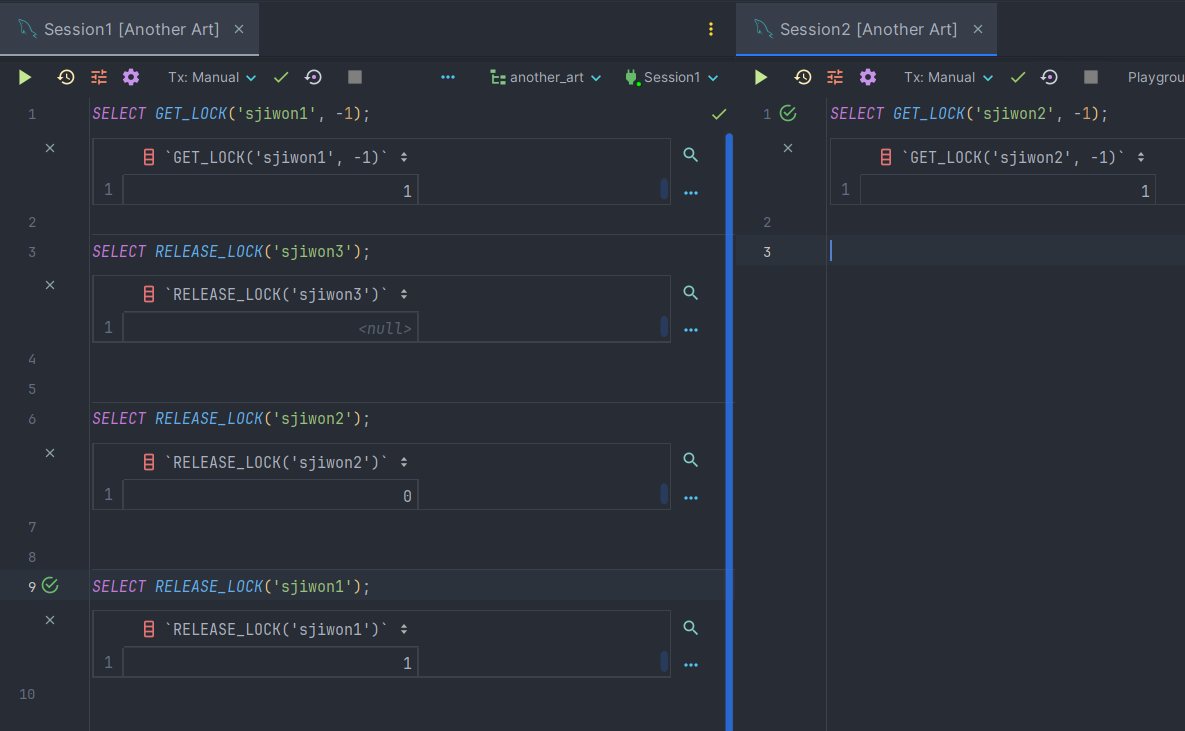The width and height of the screenshot is (1185, 731).
Task: Open view parameters icon in Session2 toolbar
Action: [835, 77]
